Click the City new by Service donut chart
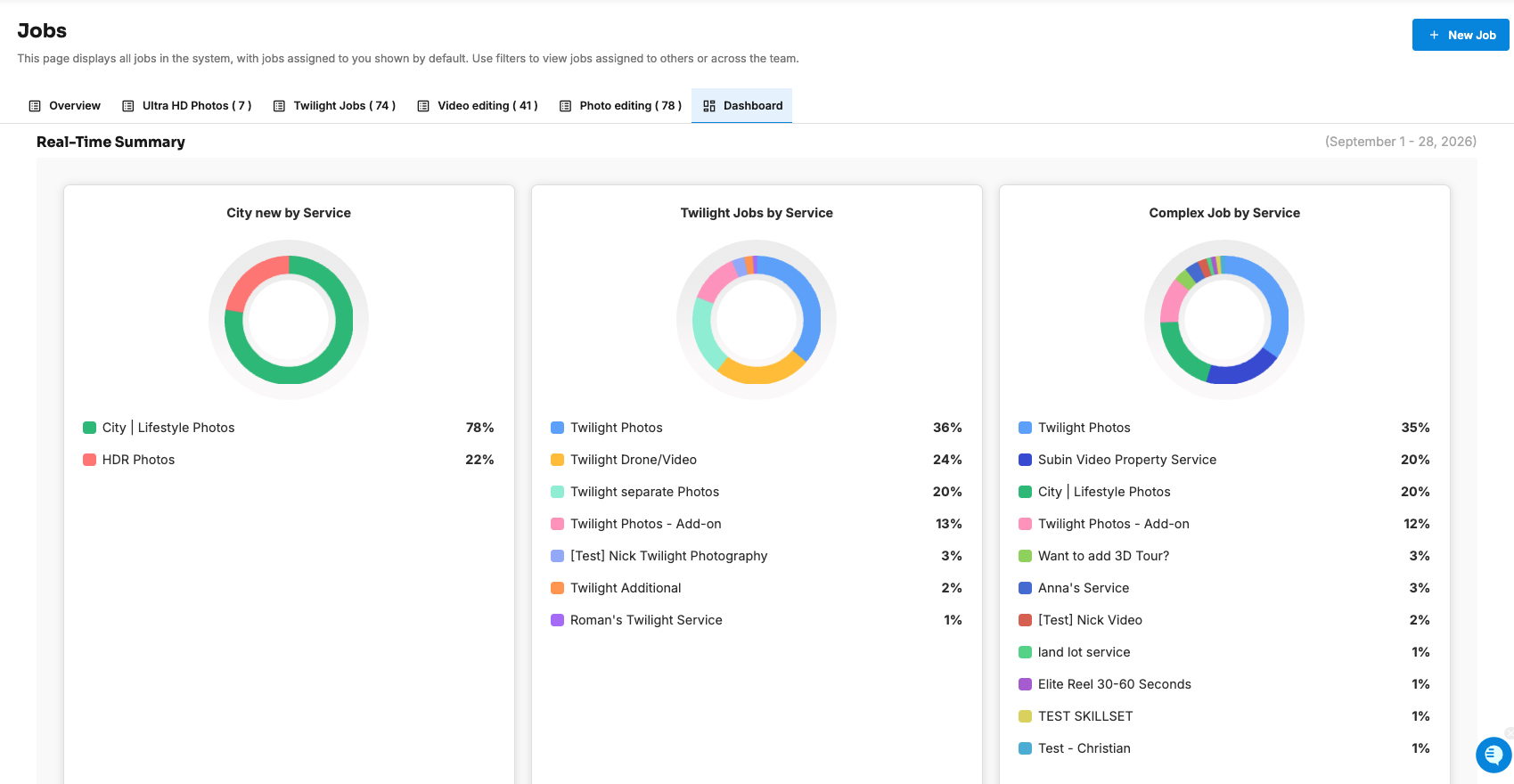The height and width of the screenshot is (784, 1514). point(289,320)
